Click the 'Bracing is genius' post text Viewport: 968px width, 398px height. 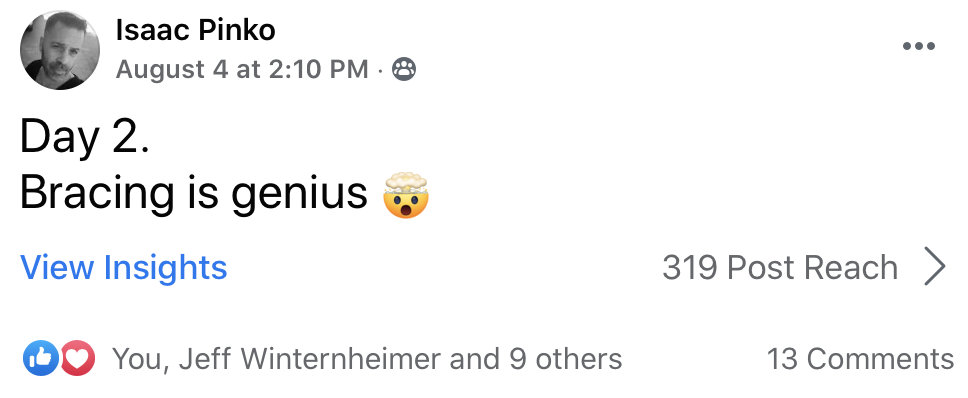click(194, 193)
